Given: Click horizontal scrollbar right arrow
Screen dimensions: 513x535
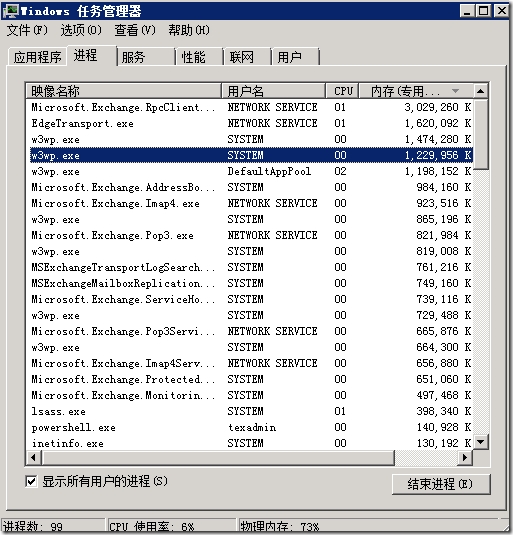Looking at the screenshot, I should (x=465, y=458).
